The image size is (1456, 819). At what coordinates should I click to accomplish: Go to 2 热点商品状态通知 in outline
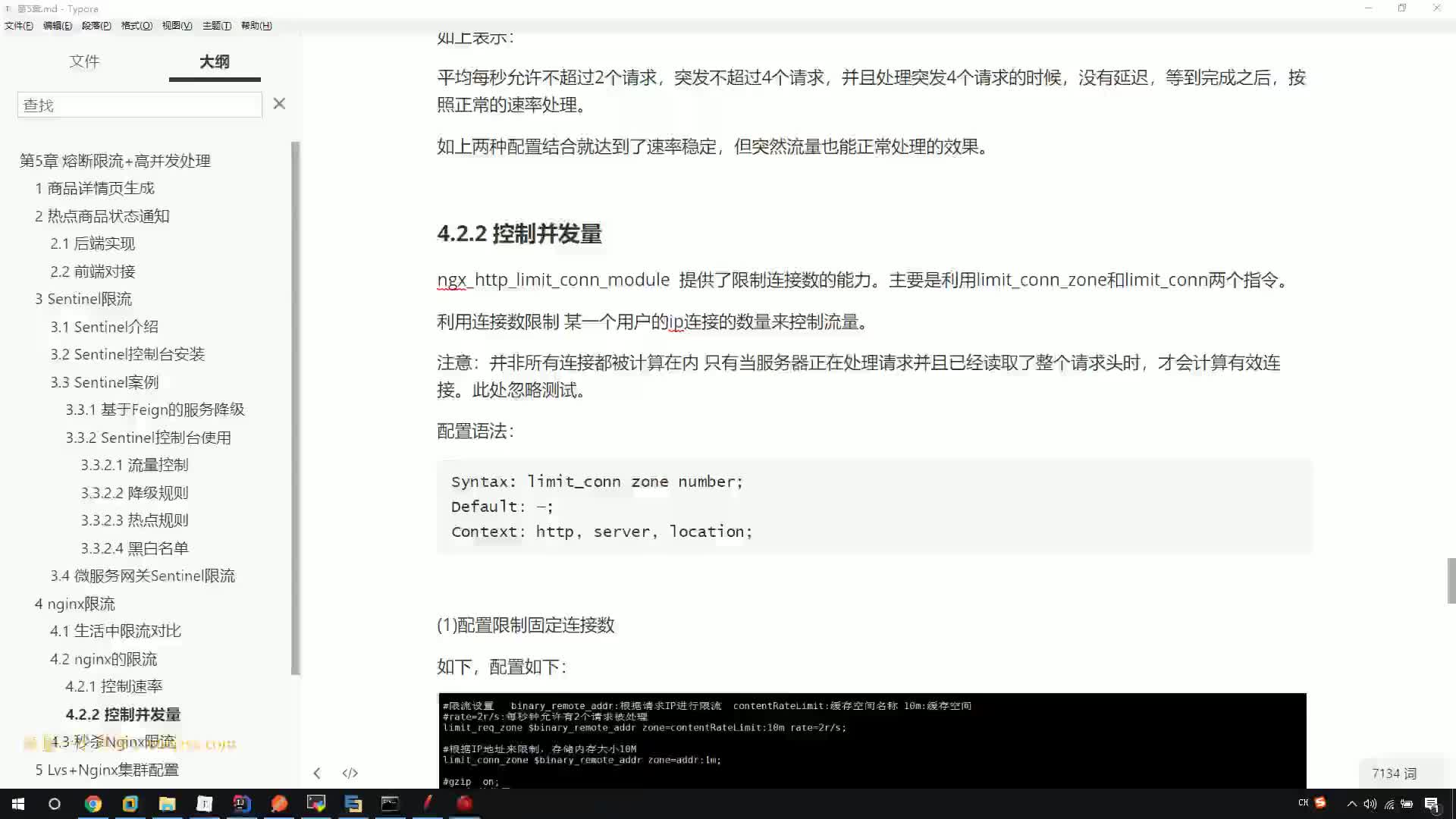(102, 216)
